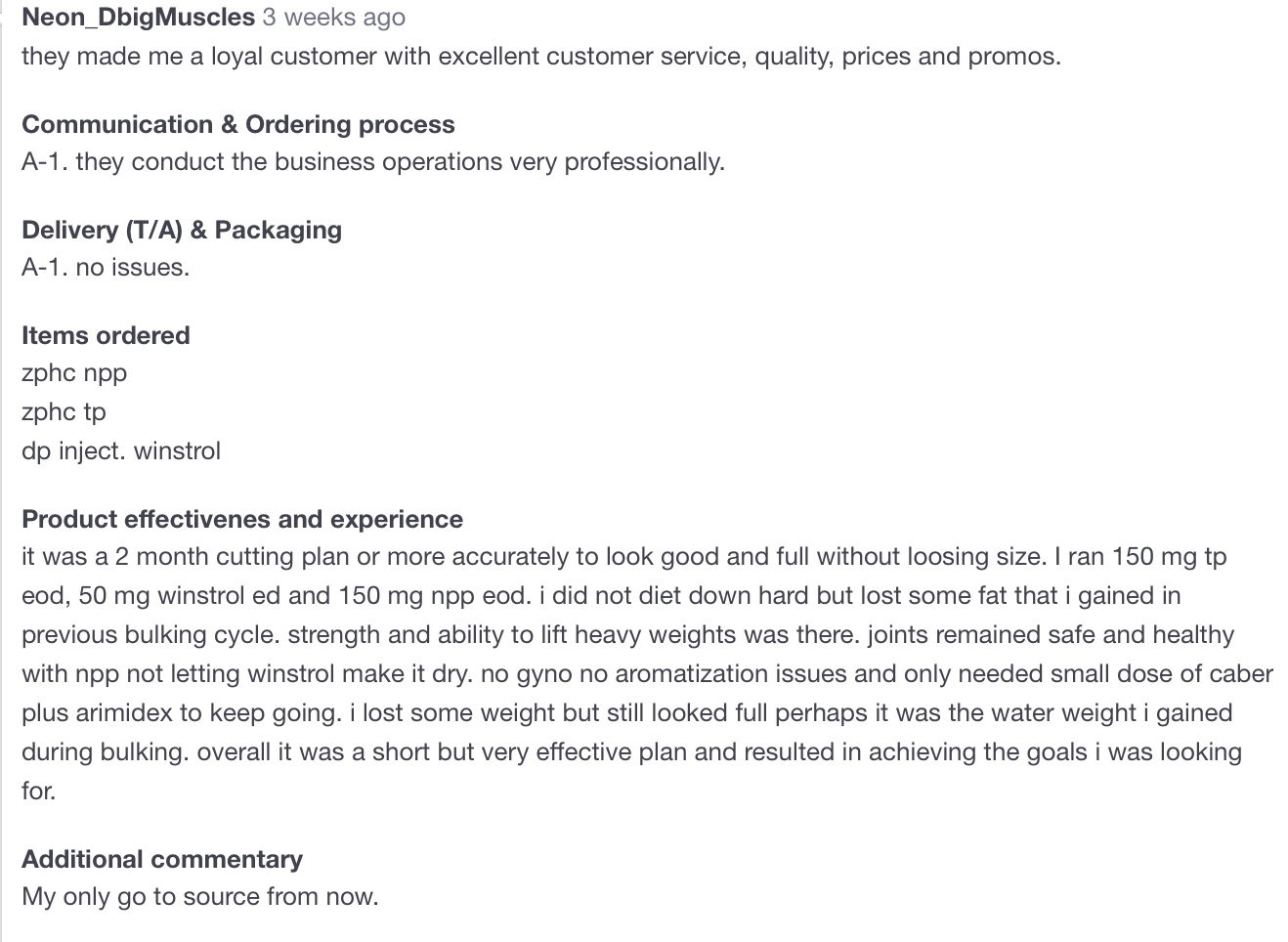Click the line starting 'with npp not letting'
The height and width of the screenshot is (942, 1288).
[x=646, y=674]
